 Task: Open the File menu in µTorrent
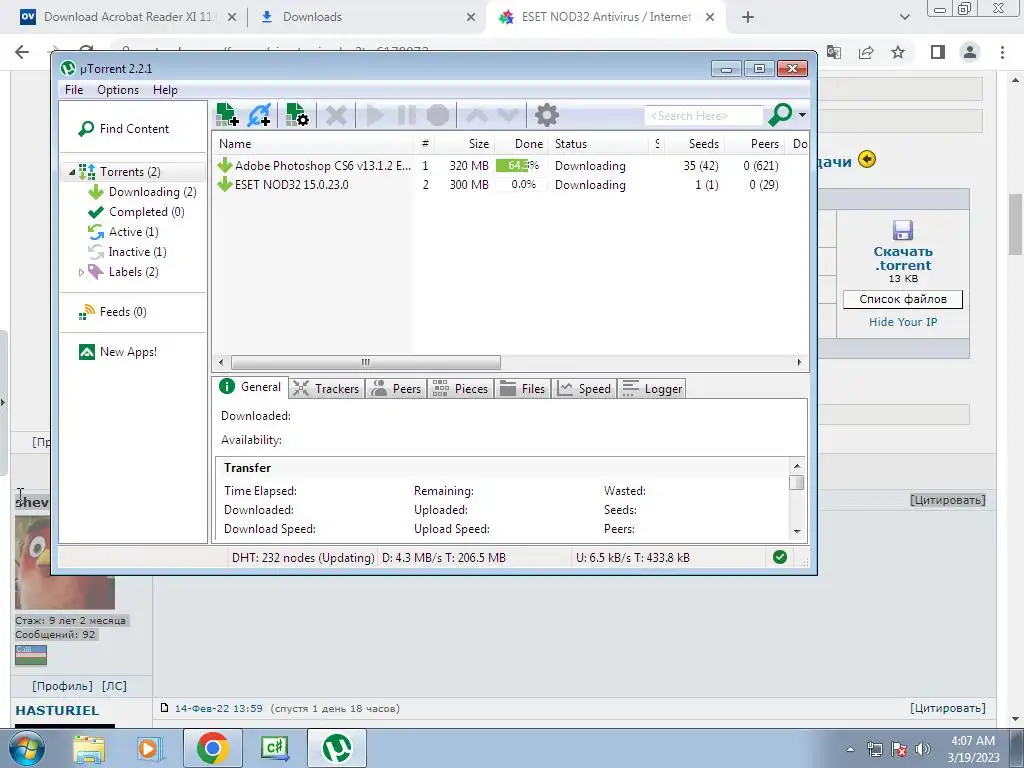tap(74, 89)
